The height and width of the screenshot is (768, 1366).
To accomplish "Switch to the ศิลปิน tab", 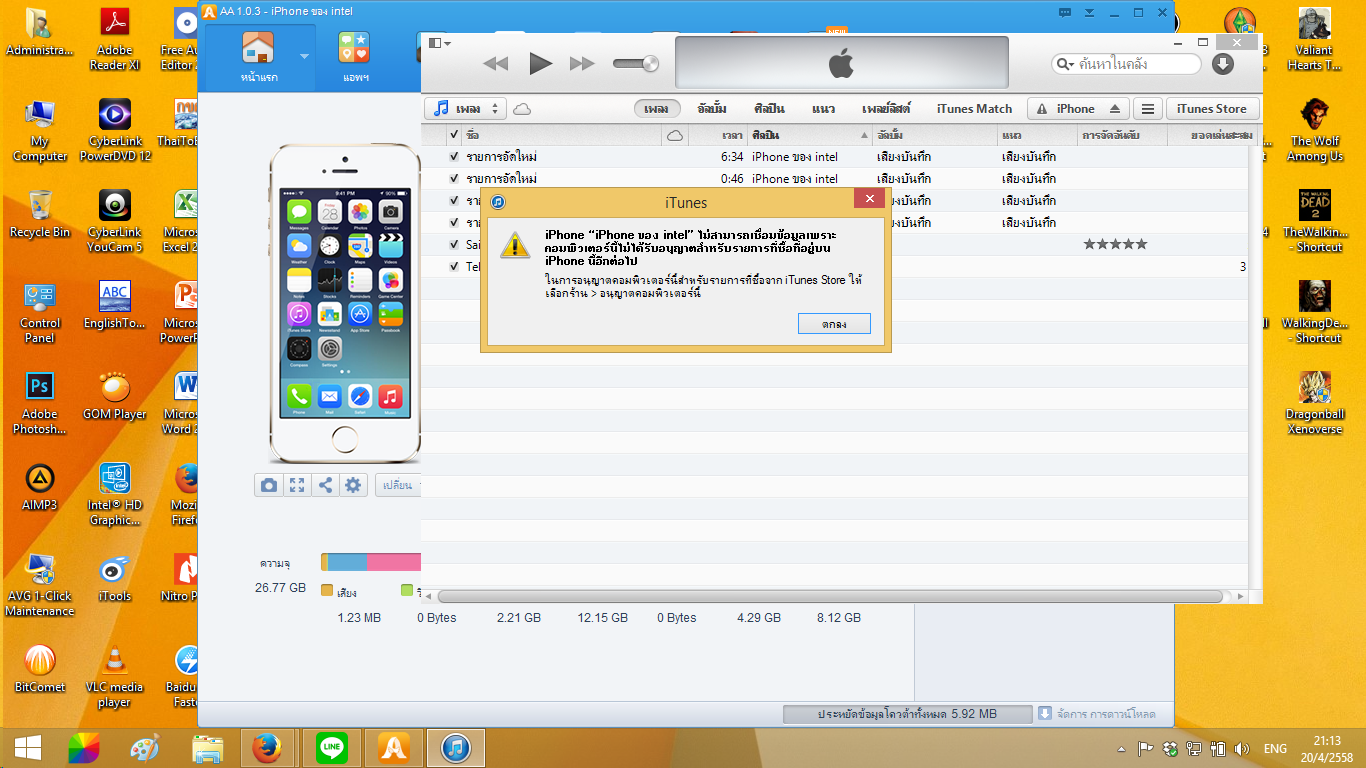I will 769,109.
